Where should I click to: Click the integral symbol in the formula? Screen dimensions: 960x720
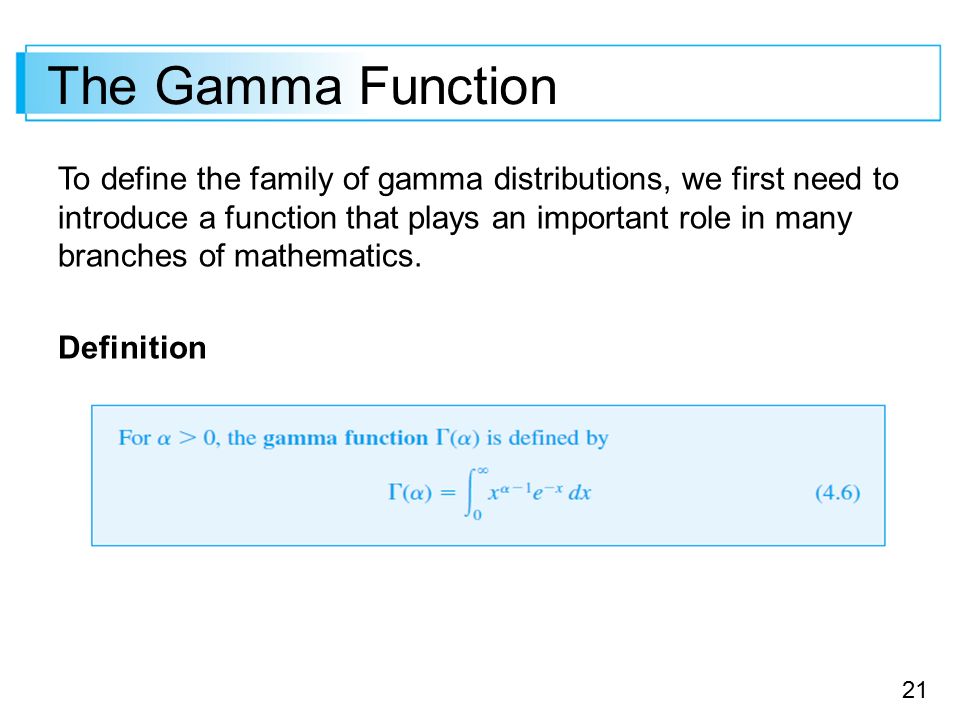coord(470,493)
